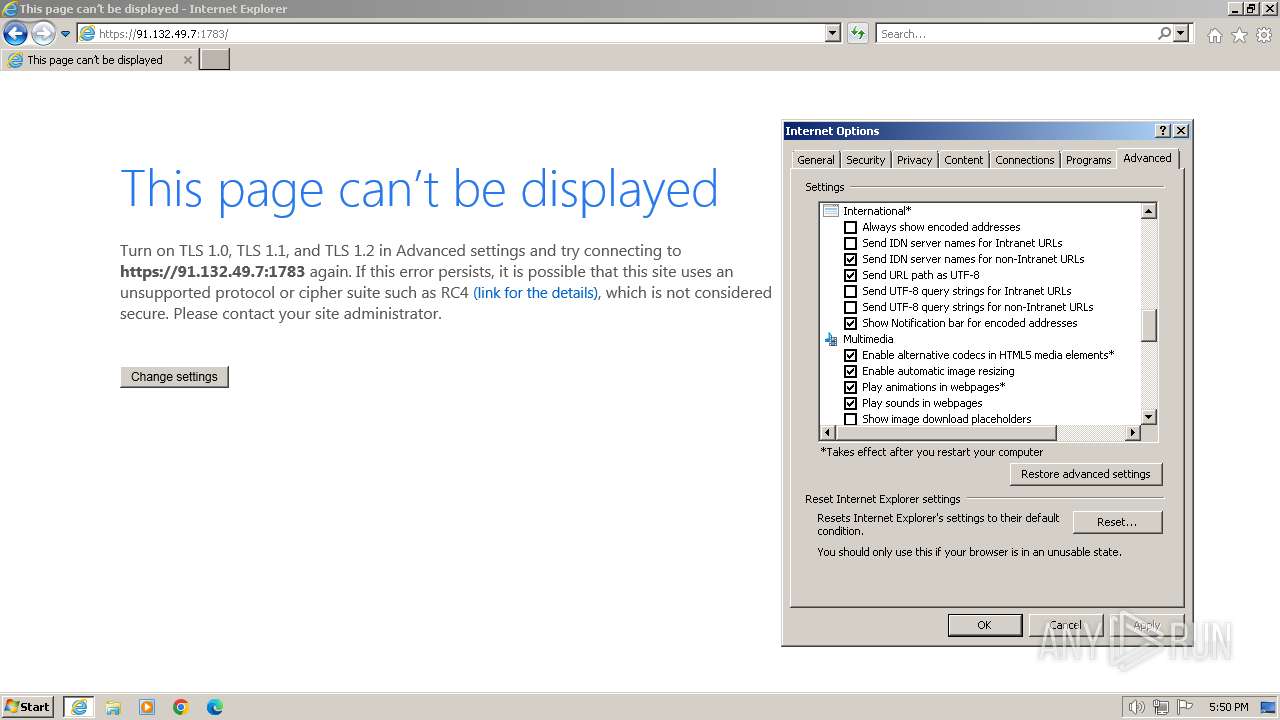Toggle 'Play animations in webpages' checkbox
Viewport: 1280px width, 720px height.
[850, 387]
